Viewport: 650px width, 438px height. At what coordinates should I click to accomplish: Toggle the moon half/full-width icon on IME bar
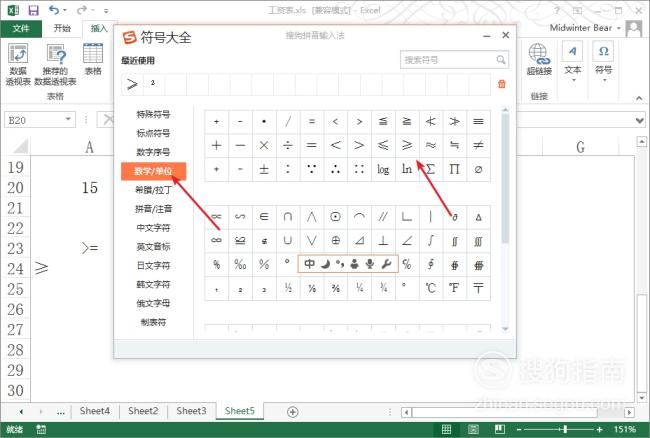325,264
